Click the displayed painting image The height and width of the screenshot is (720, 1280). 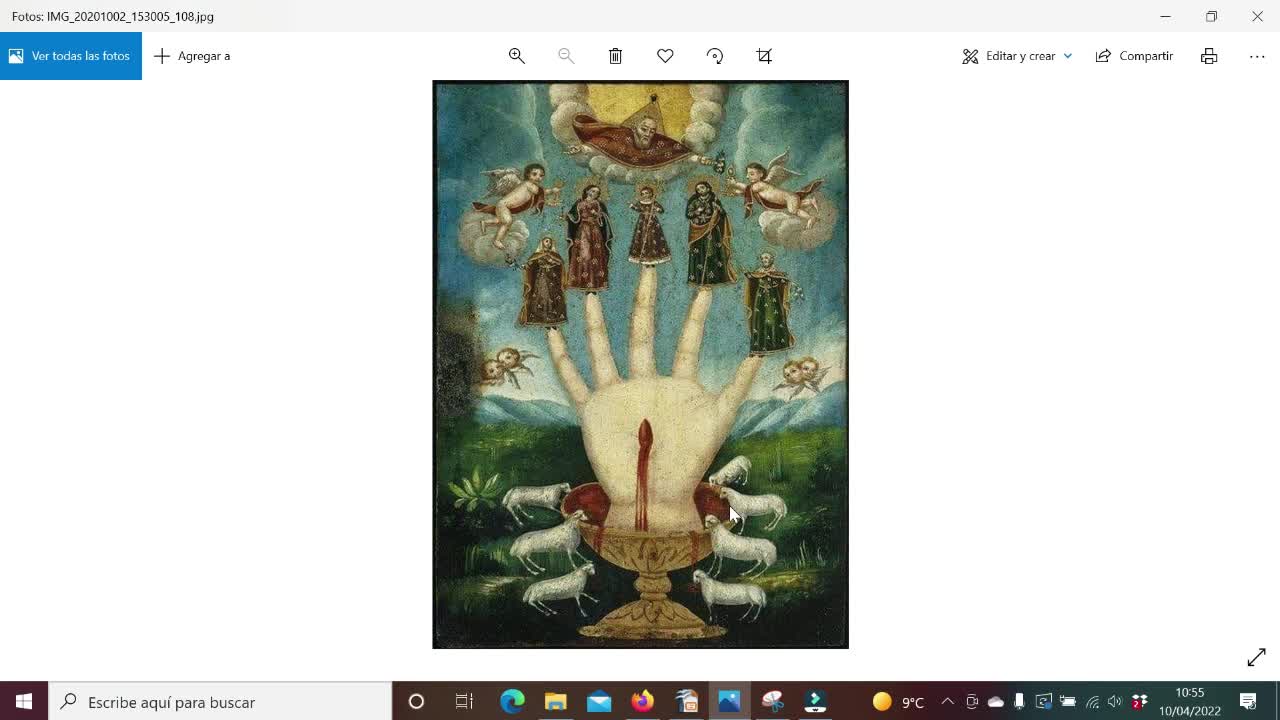(x=640, y=365)
